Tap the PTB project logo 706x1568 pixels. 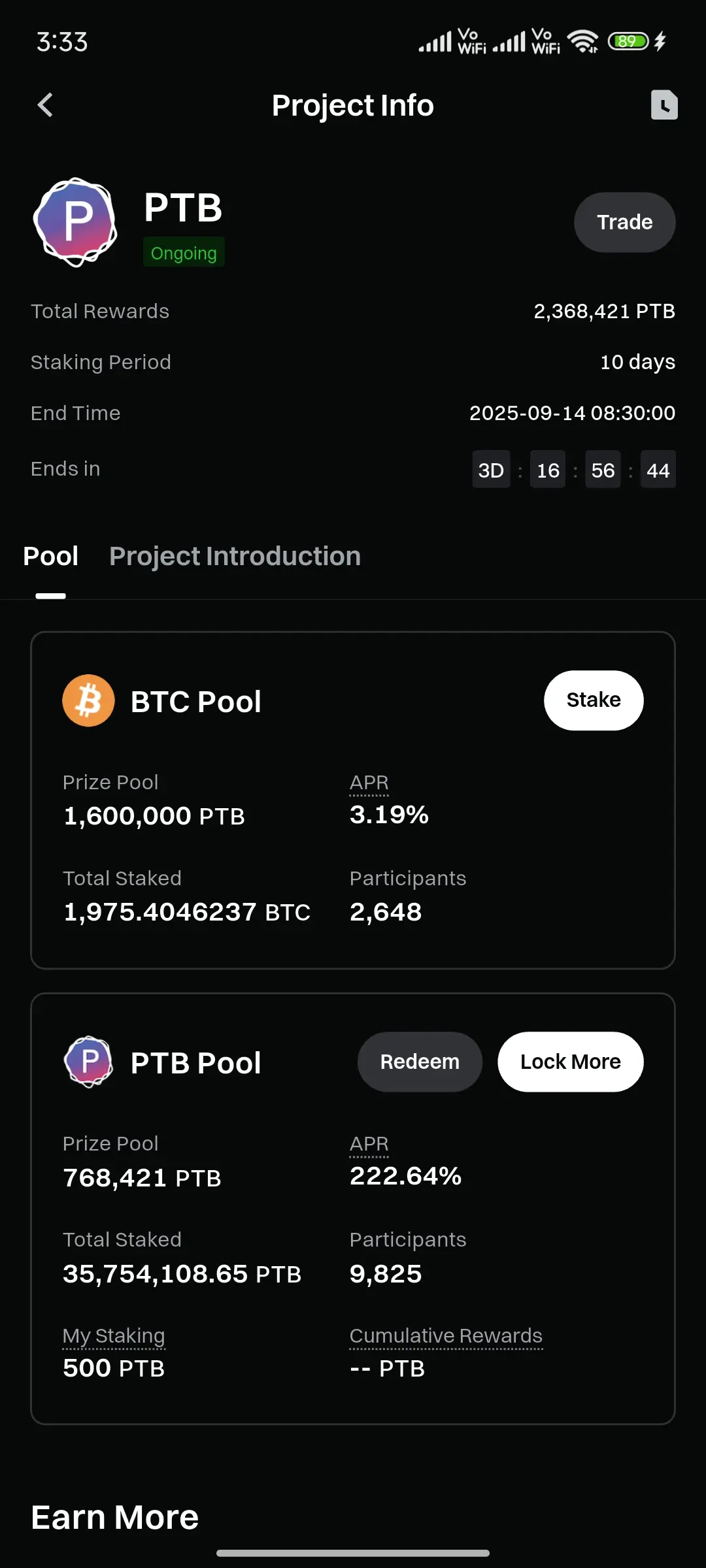pos(75,222)
